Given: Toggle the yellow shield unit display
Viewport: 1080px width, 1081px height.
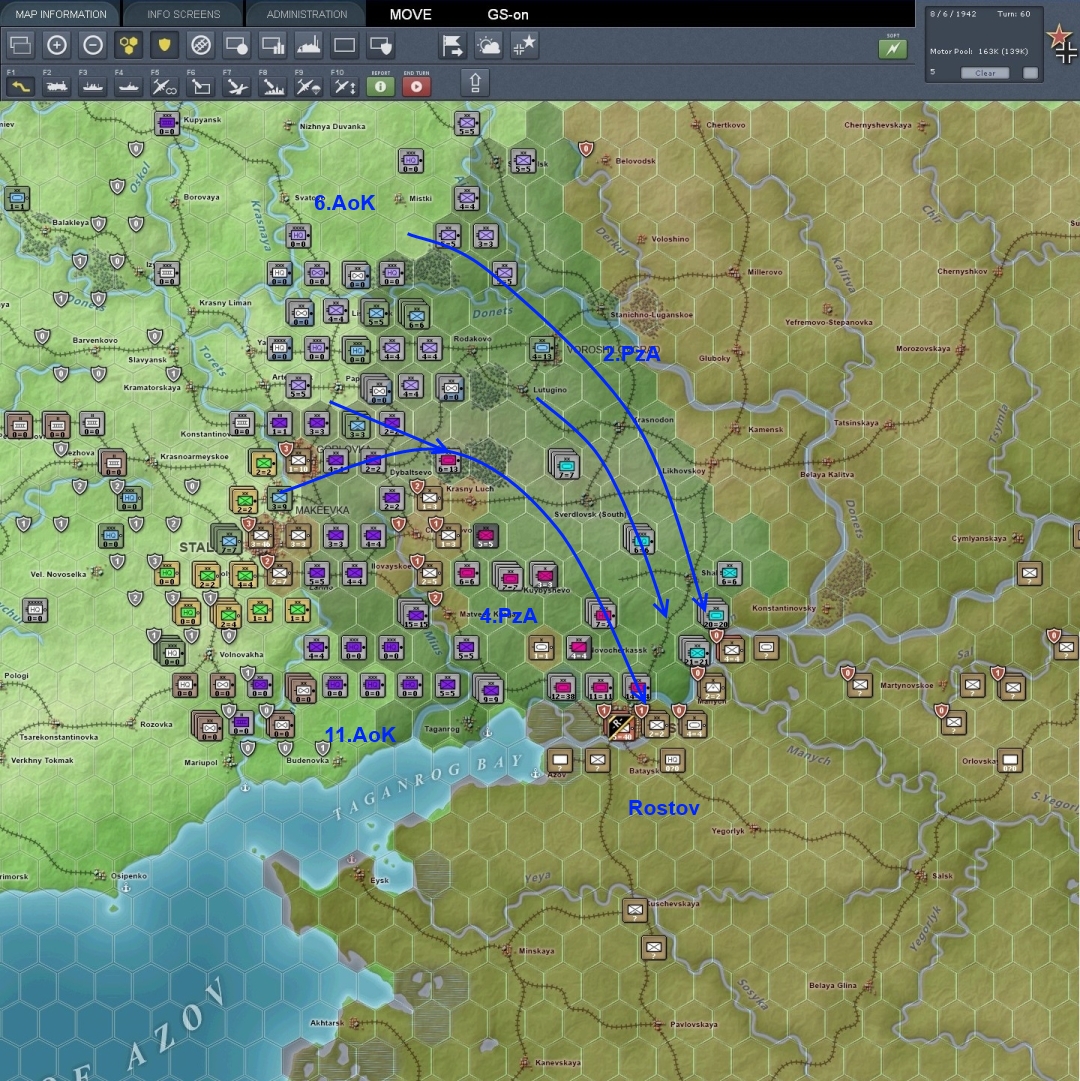Looking at the screenshot, I should [165, 45].
